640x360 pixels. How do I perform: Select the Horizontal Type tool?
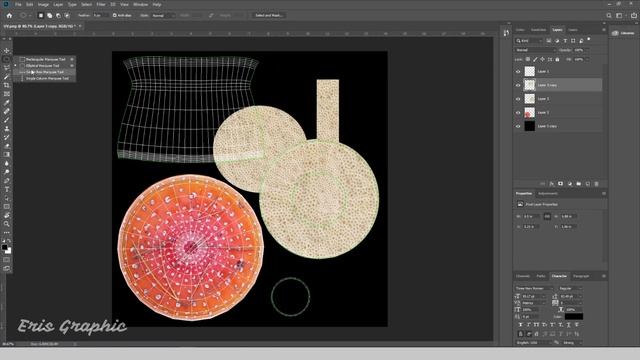coord(7,189)
